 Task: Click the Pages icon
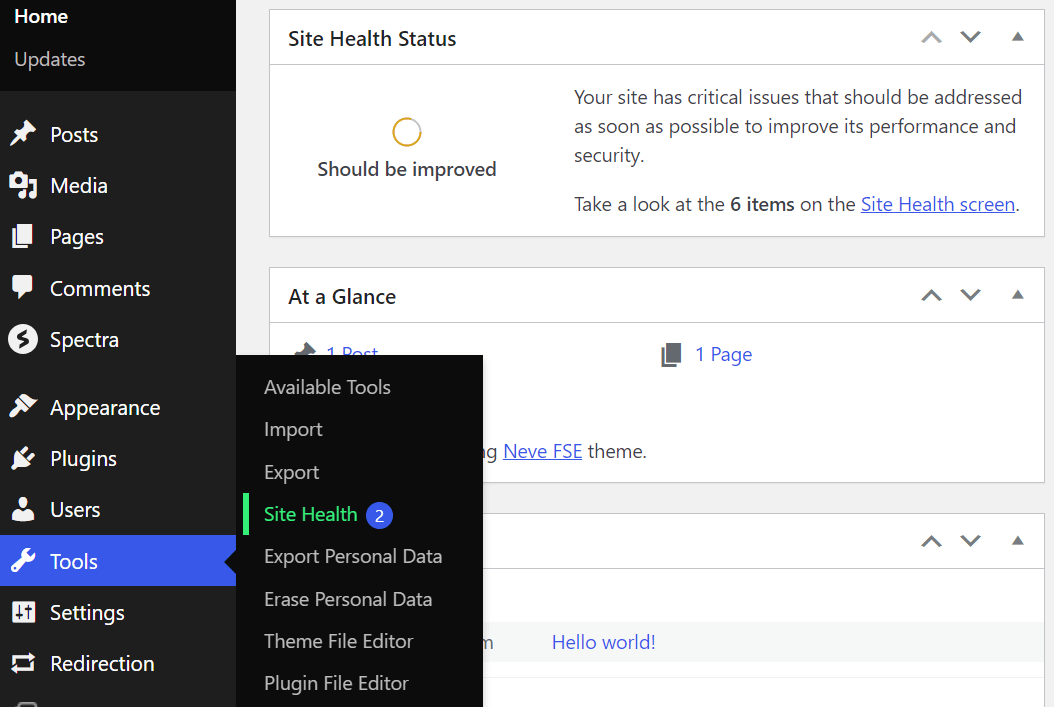click(x=25, y=236)
